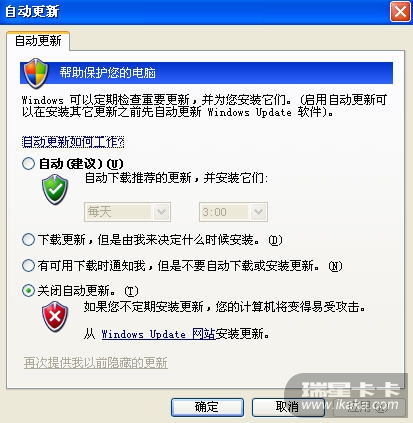Confirm with the 确定 button

point(207,407)
